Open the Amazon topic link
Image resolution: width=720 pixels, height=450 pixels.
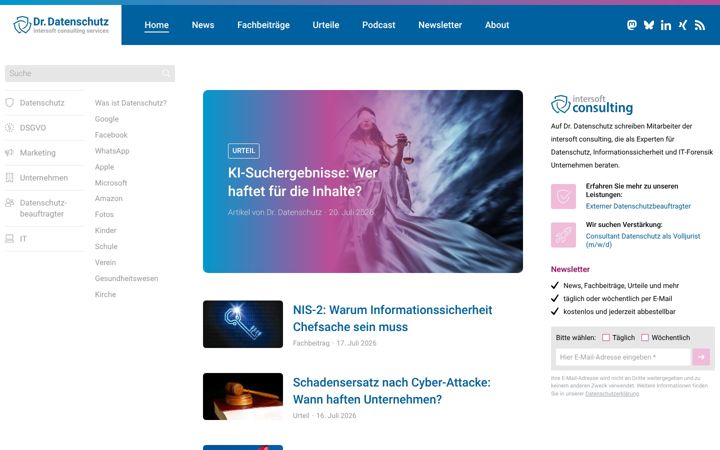tap(108, 198)
